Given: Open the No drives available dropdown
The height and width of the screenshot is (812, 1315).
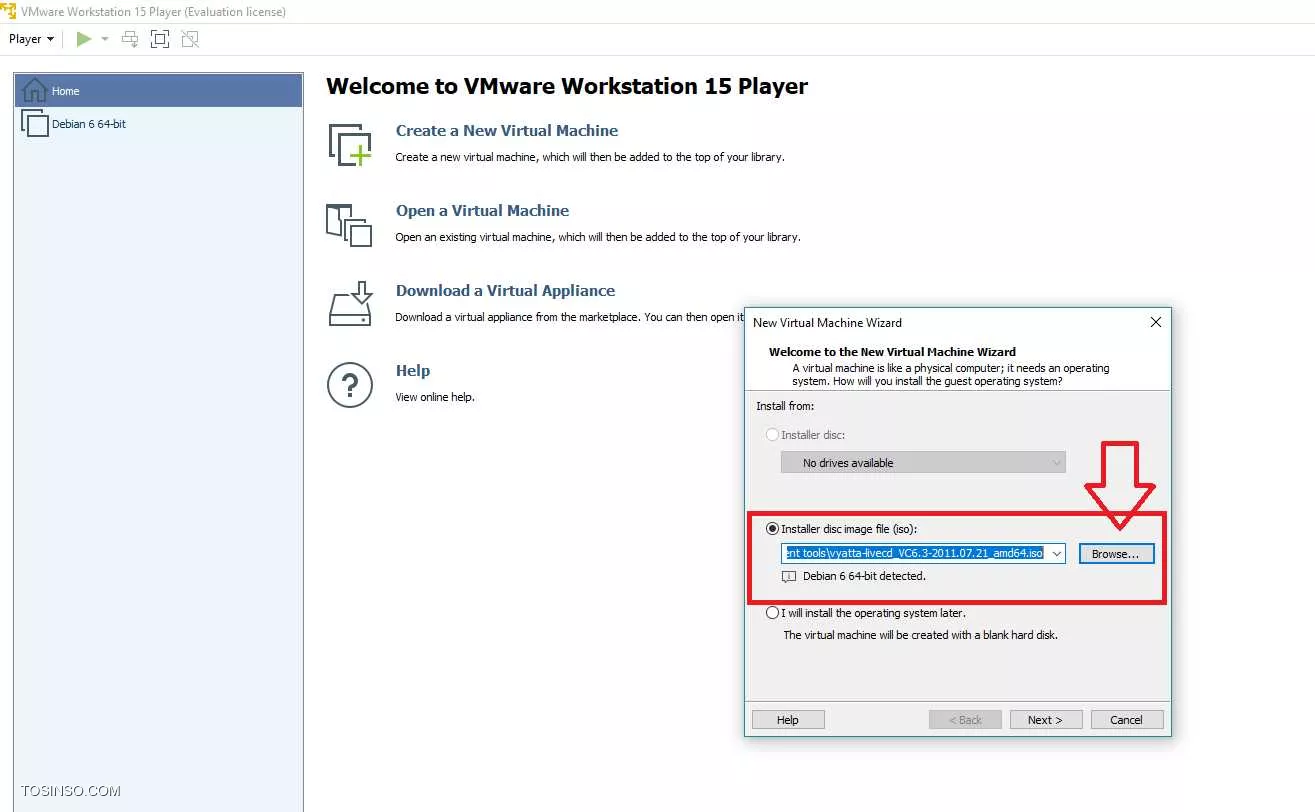Looking at the screenshot, I should [x=923, y=463].
